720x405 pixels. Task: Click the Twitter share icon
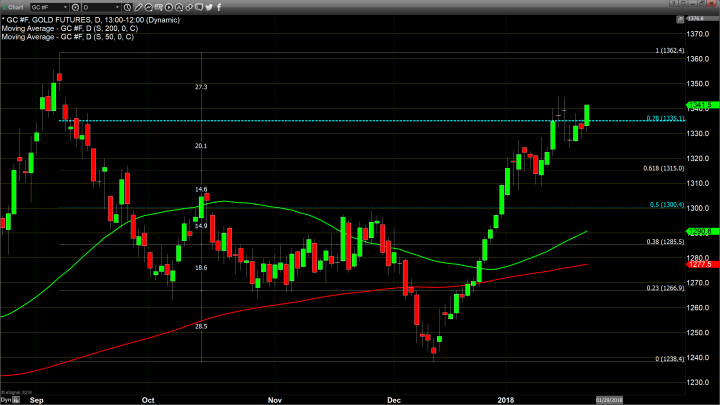209,7
